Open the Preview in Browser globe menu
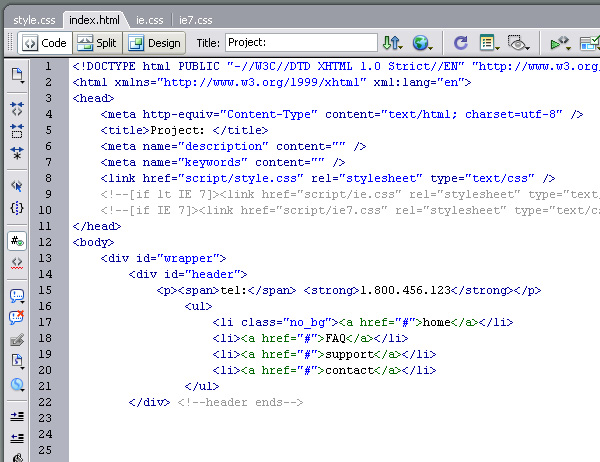 pos(422,42)
